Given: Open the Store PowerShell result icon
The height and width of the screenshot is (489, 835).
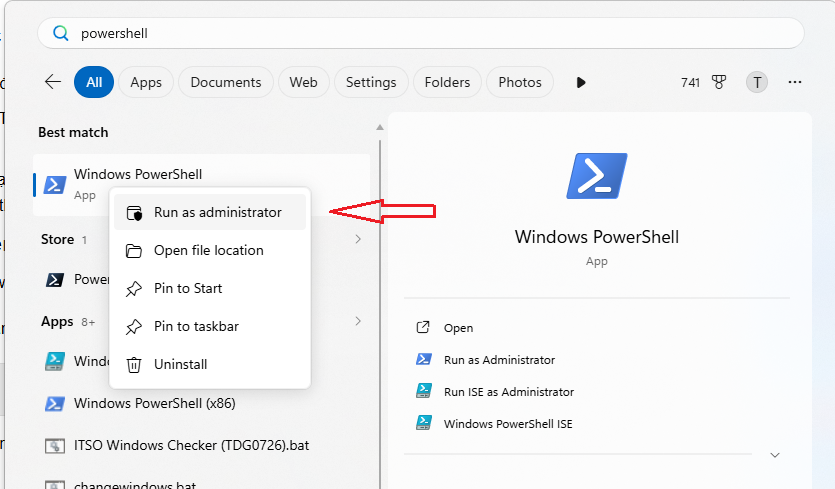Looking at the screenshot, I should point(55,280).
